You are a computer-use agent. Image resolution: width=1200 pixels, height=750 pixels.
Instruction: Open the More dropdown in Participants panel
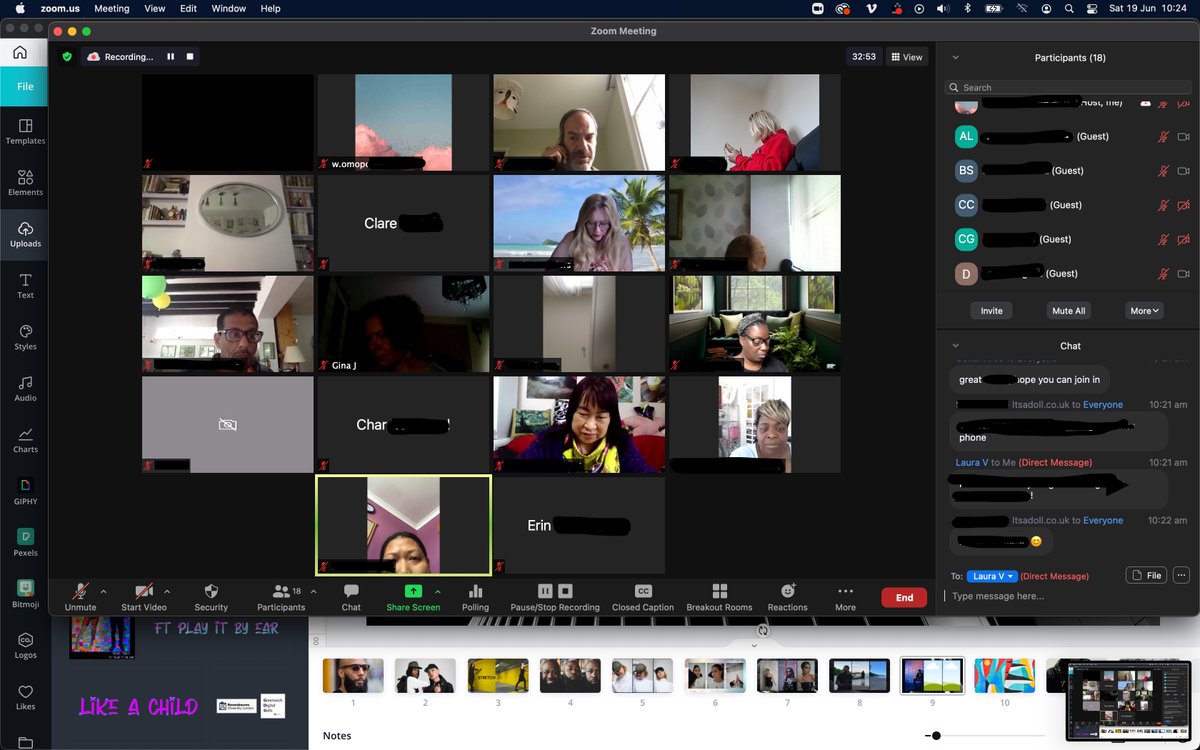tap(1145, 311)
